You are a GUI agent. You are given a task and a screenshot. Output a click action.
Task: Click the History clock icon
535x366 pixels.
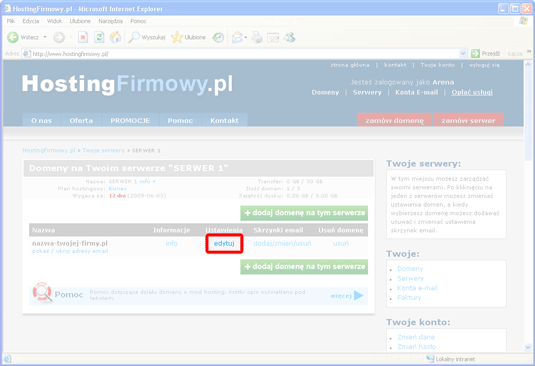(218, 37)
